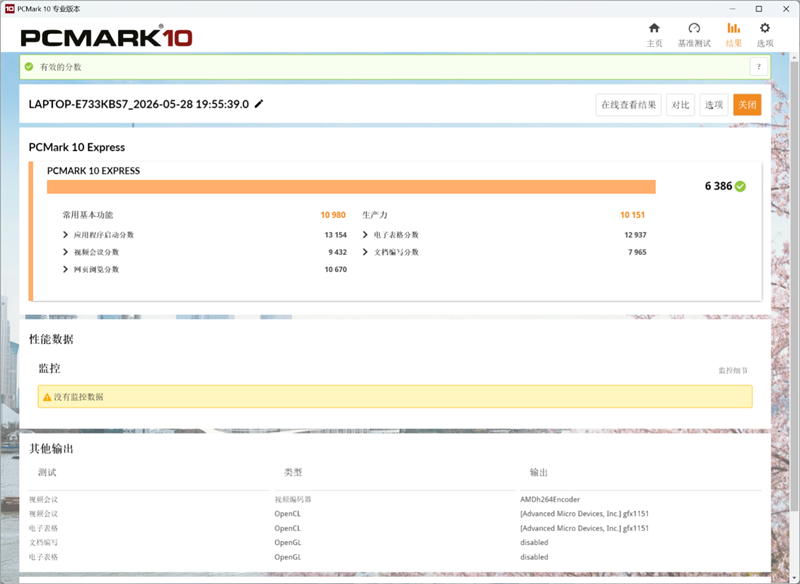Click the 其他输出 heading
Viewport: 800px width, 584px height.
[51, 449]
